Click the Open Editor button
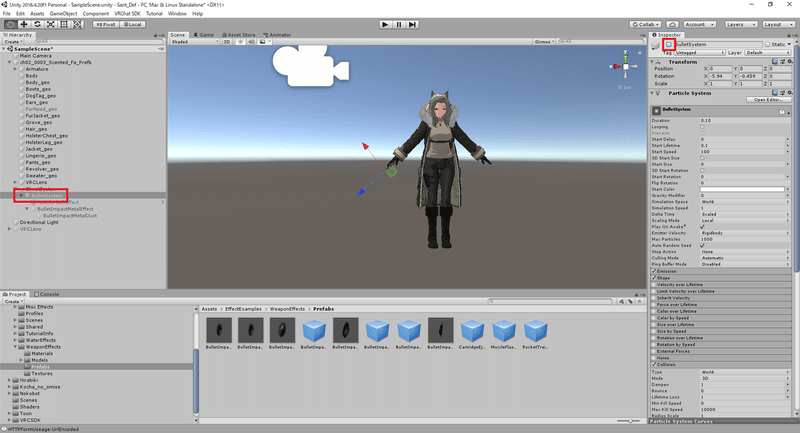This screenshot has height=433, width=800. [768, 99]
